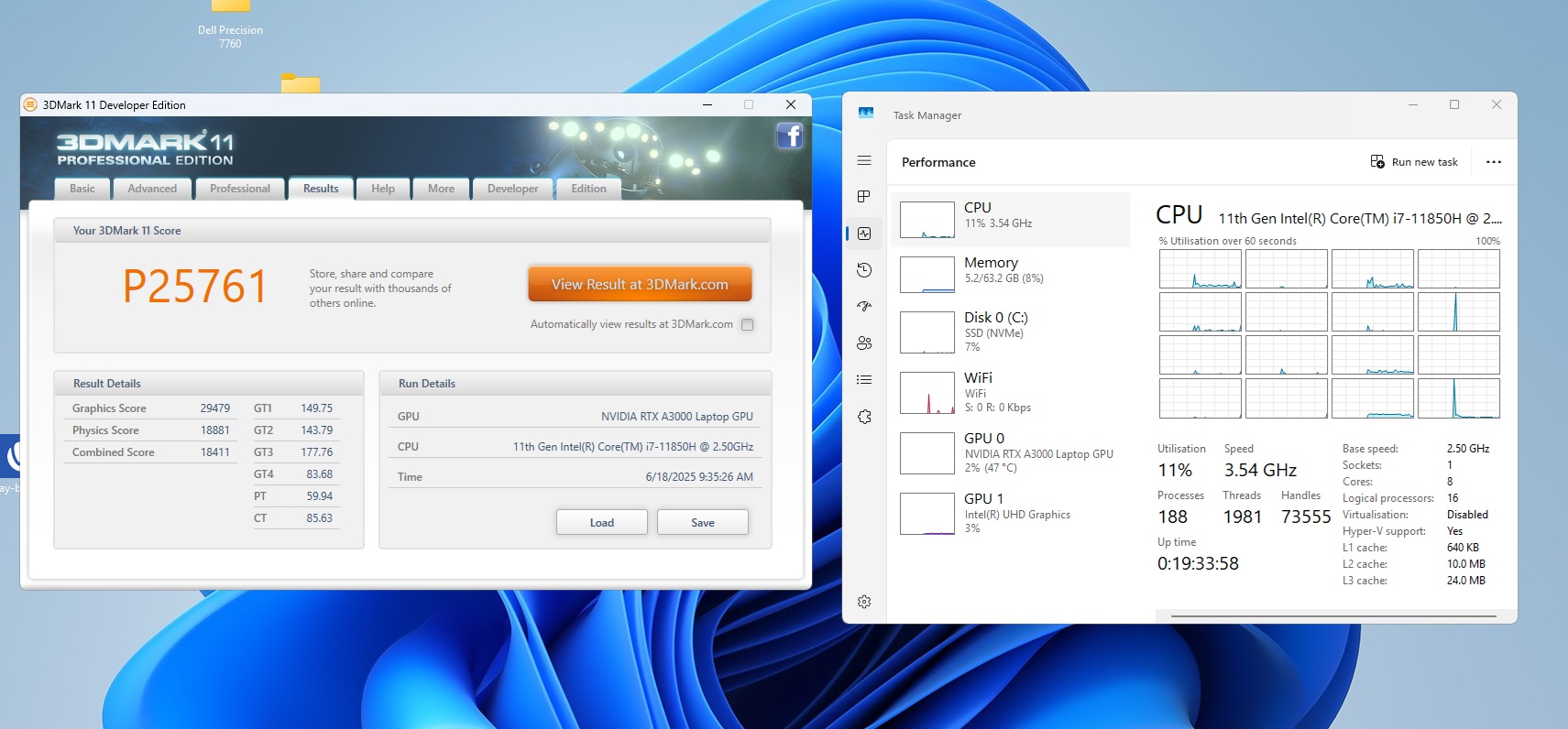Click the Graphics Score value 29479
1568x729 pixels.
tap(215, 408)
